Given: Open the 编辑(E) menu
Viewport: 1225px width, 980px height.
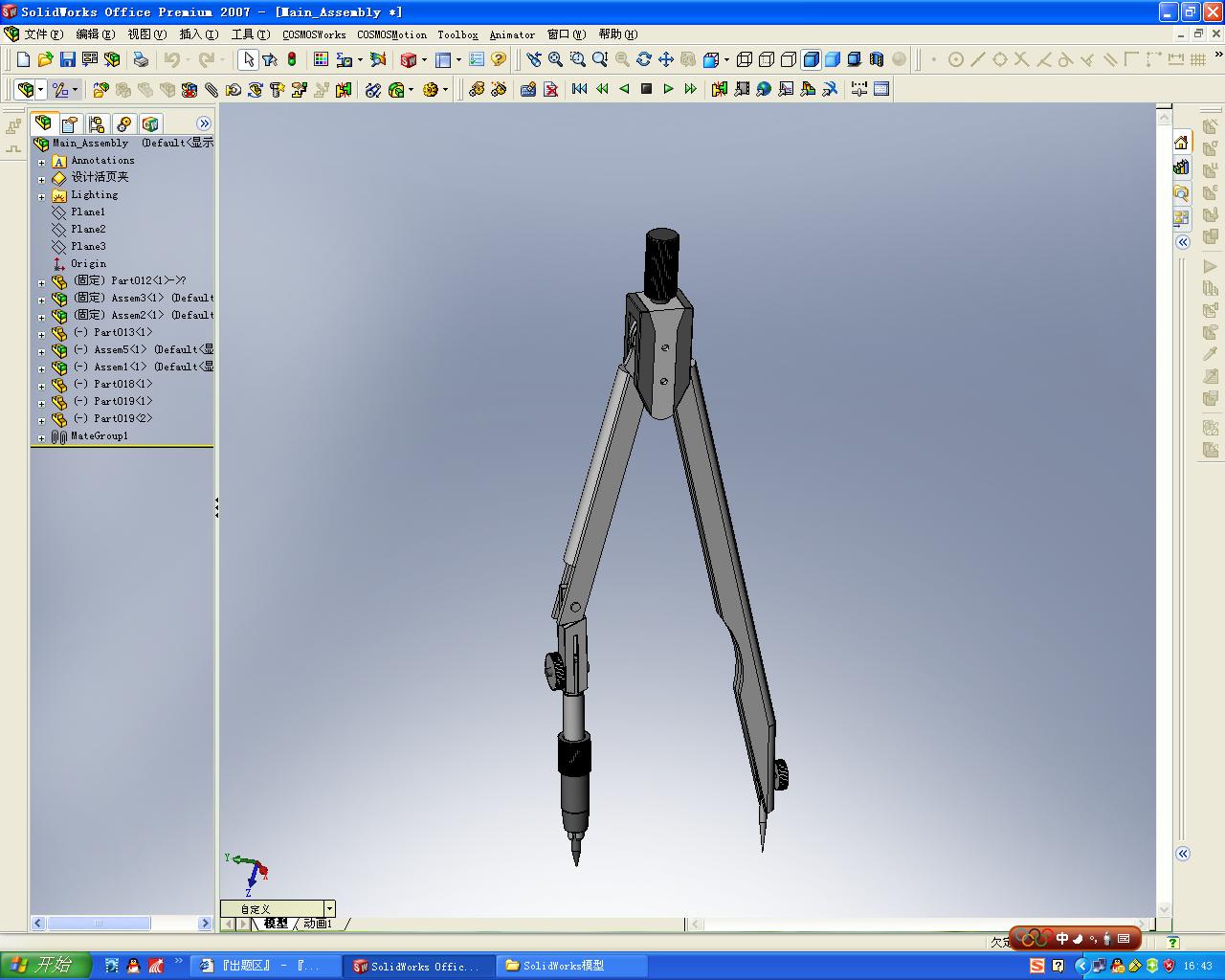Looking at the screenshot, I should coord(95,34).
